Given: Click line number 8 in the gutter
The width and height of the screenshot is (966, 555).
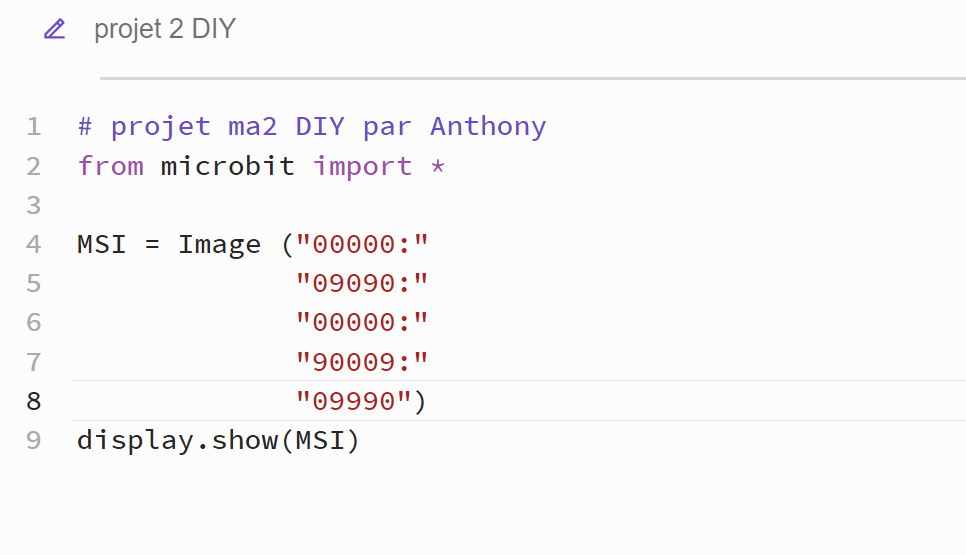Looking at the screenshot, I should 34,401.
